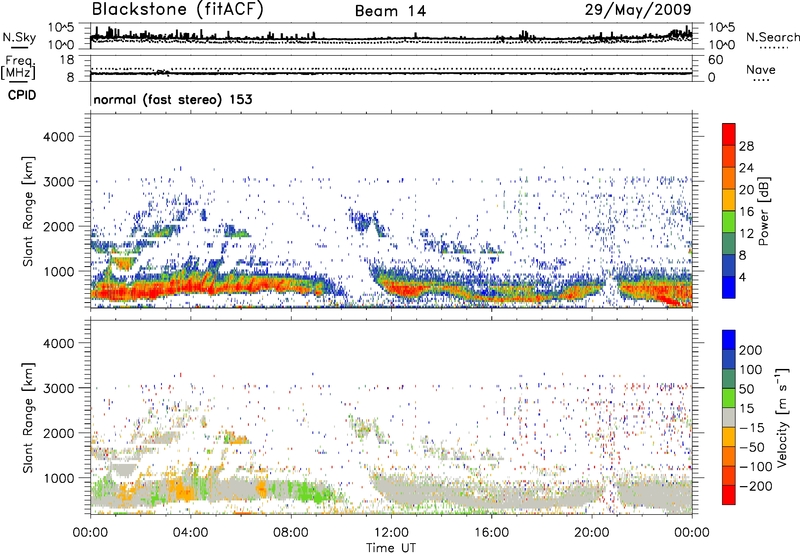800x554 pixels.
Task: Click the "4000" tick of power panel
Action: (58, 137)
